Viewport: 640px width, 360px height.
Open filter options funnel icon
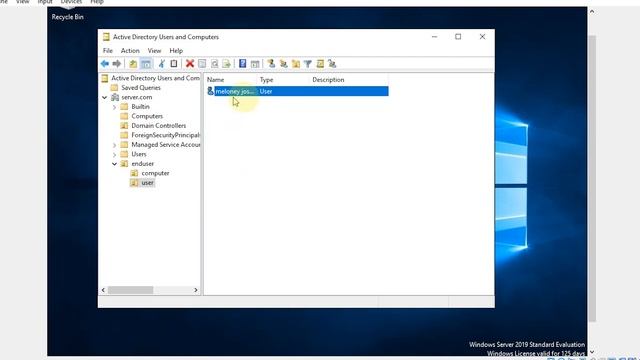coord(308,64)
